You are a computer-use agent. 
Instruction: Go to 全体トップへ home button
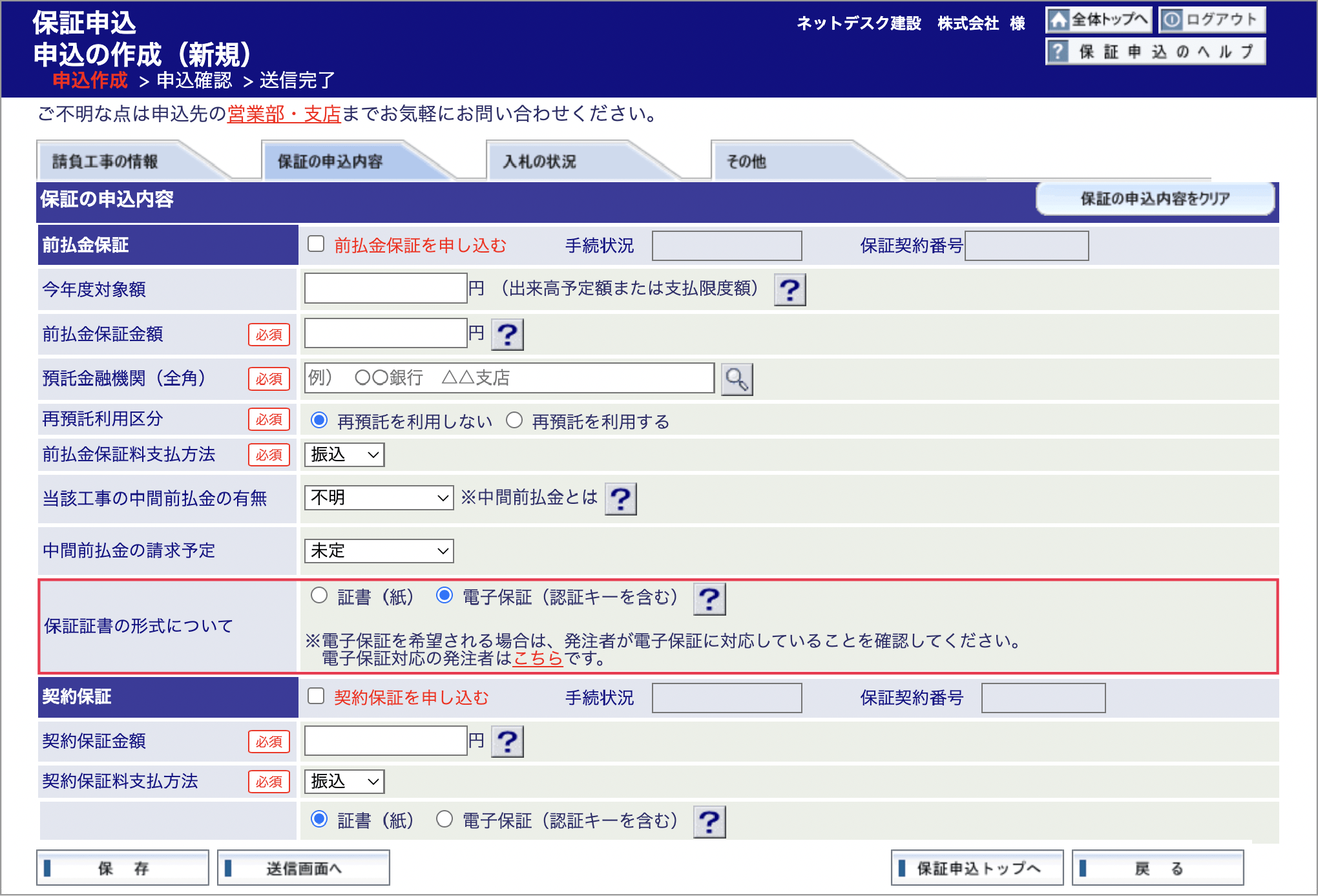click(1098, 20)
